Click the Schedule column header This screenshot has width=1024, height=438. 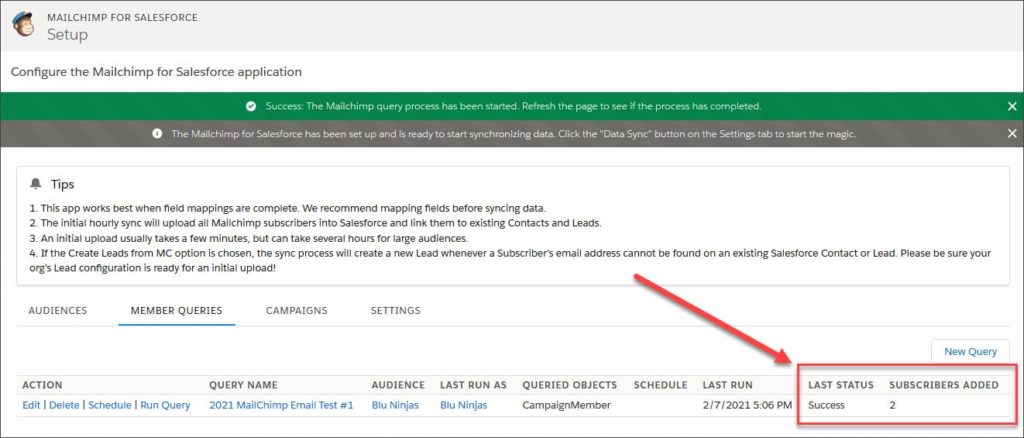(660, 384)
